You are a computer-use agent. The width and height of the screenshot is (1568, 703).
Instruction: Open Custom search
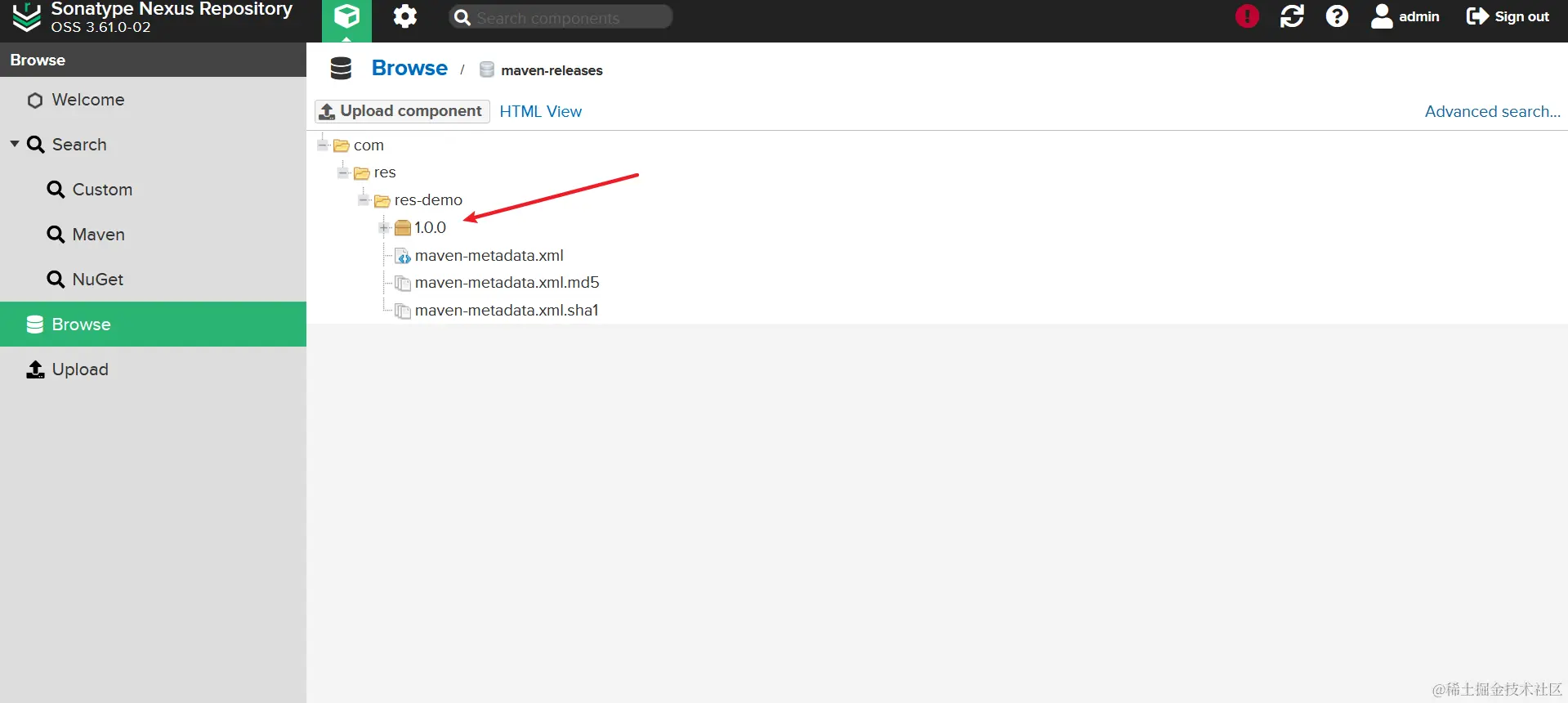pyautogui.click(x=153, y=190)
